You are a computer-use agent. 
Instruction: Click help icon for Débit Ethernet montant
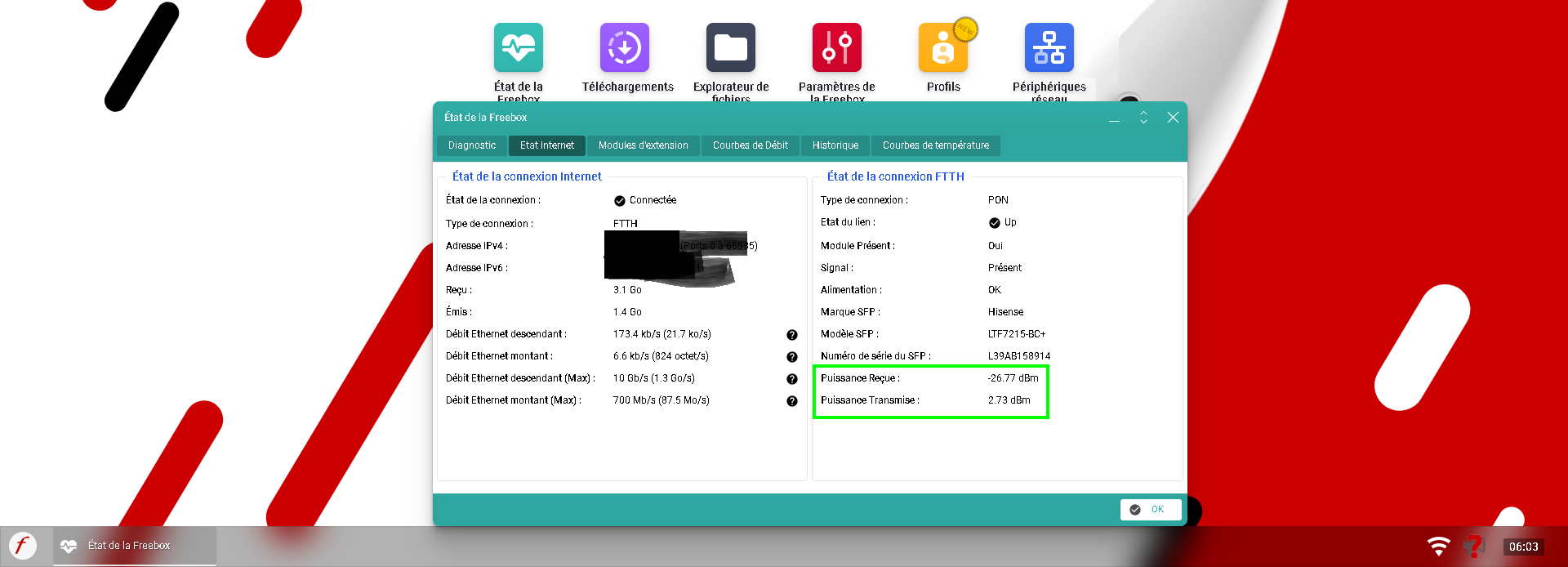[x=791, y=357]
